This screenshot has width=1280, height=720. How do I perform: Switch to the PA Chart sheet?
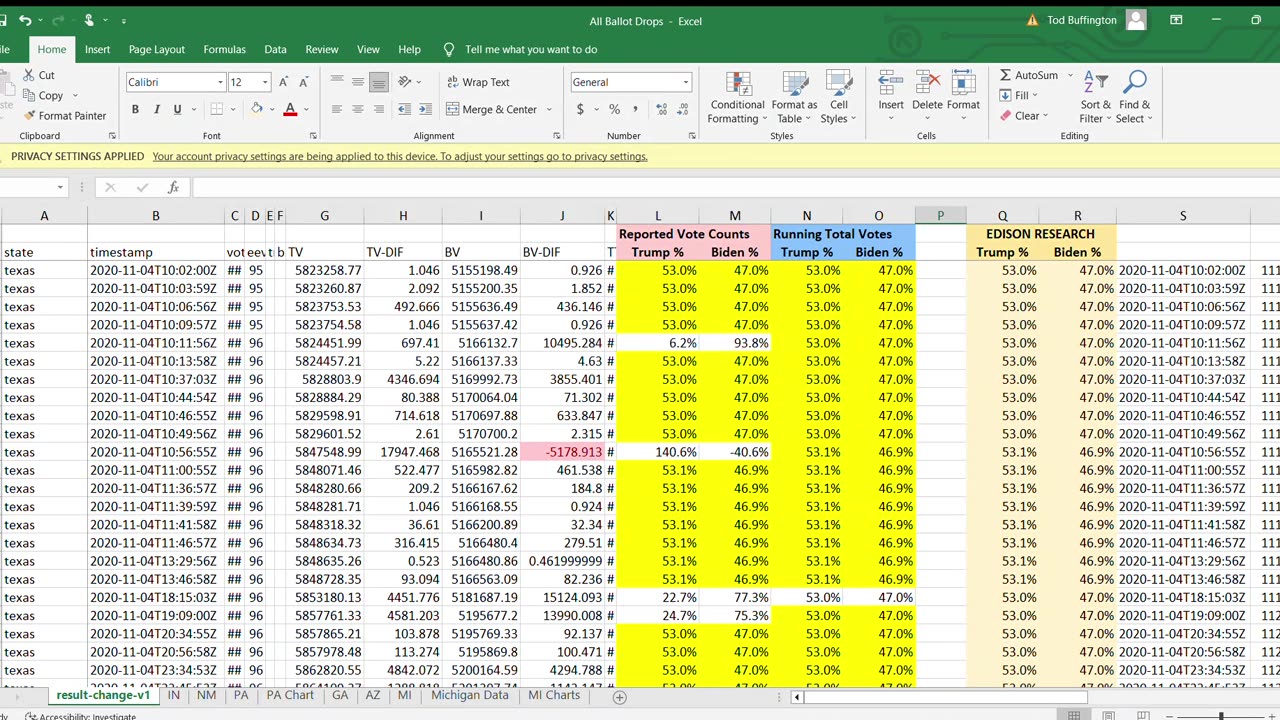tap(290, 695)
